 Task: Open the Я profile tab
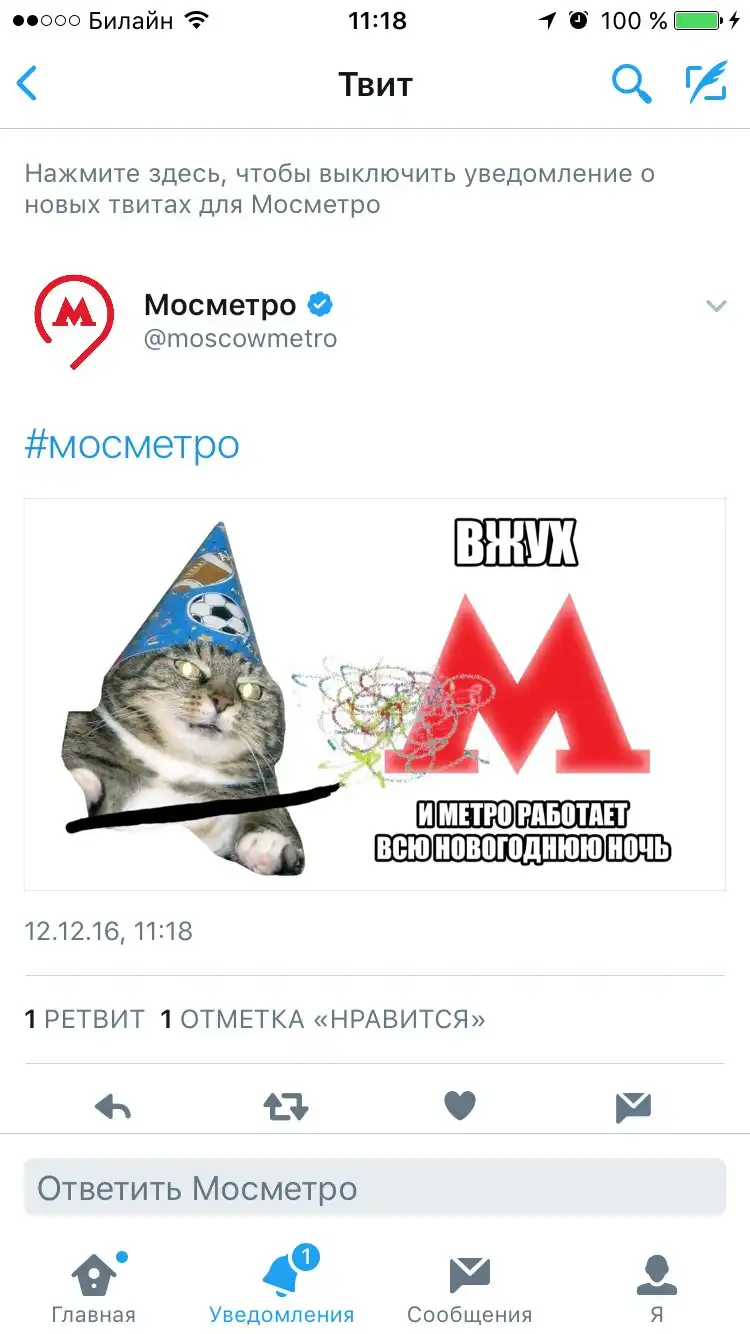pyautogui.click(x=657, y=1289)
